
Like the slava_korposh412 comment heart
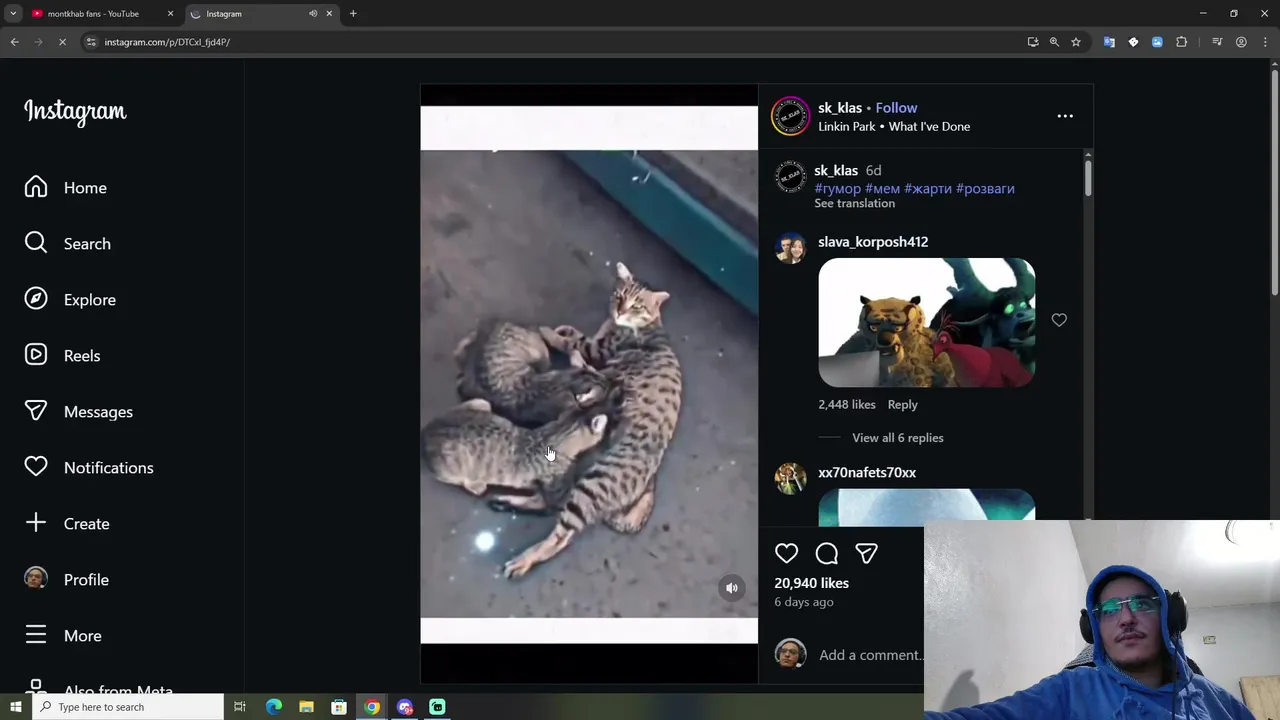click(1059, 320)
